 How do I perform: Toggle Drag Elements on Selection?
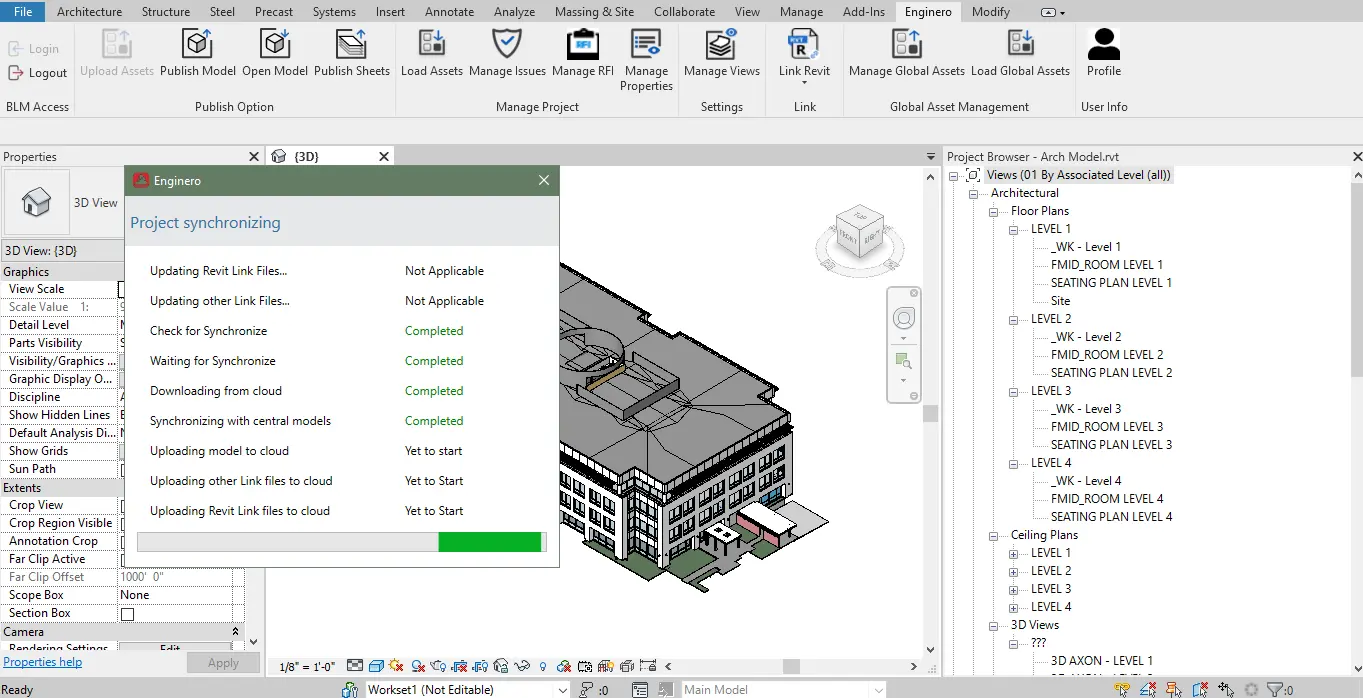(x=1226, y=689)
